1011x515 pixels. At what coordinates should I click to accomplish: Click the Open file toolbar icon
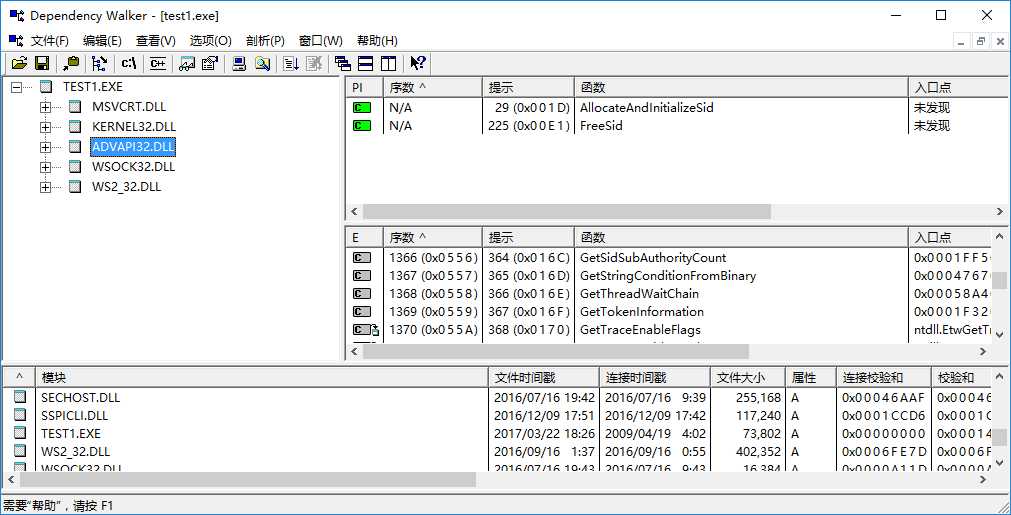coord(19,63)
